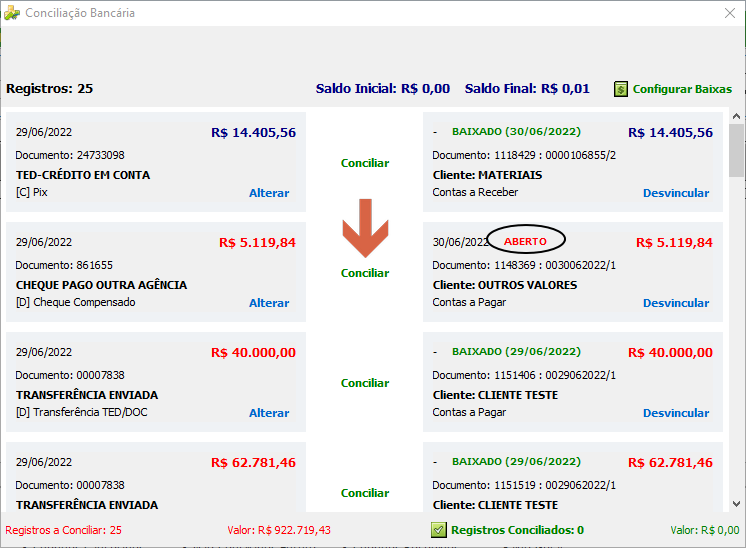
Task: Alterar the TED-CRÉDITO EM CONTA entry
Action: pos(269,193)
